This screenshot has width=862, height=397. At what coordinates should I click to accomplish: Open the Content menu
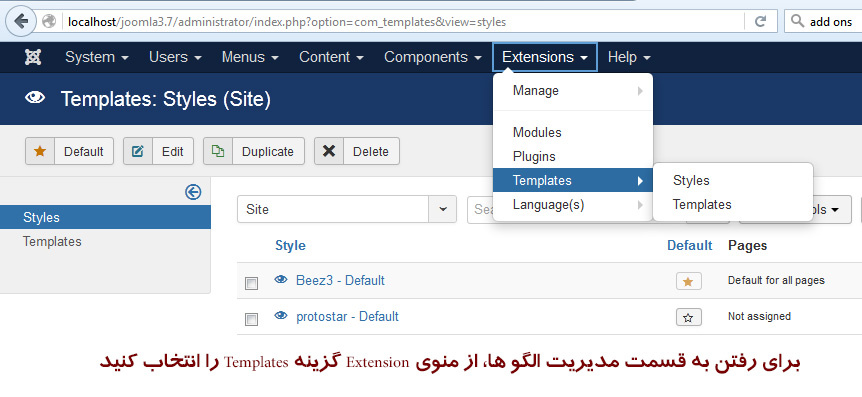[331, 57]
